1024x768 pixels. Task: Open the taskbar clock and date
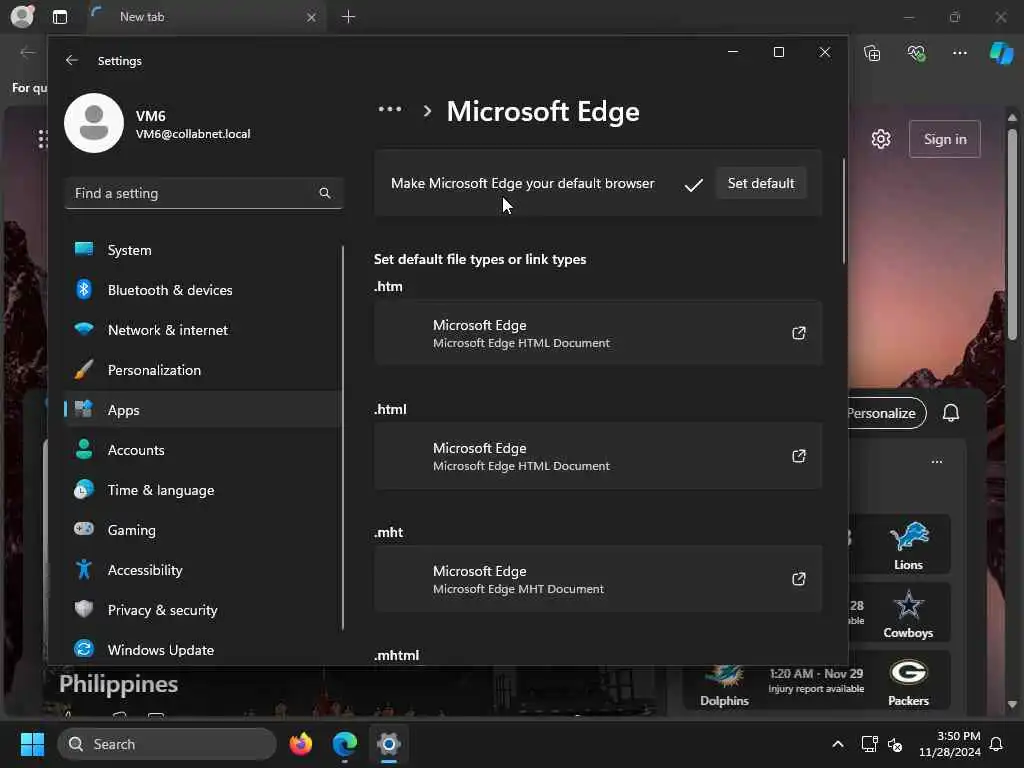[x=949, y=744]
